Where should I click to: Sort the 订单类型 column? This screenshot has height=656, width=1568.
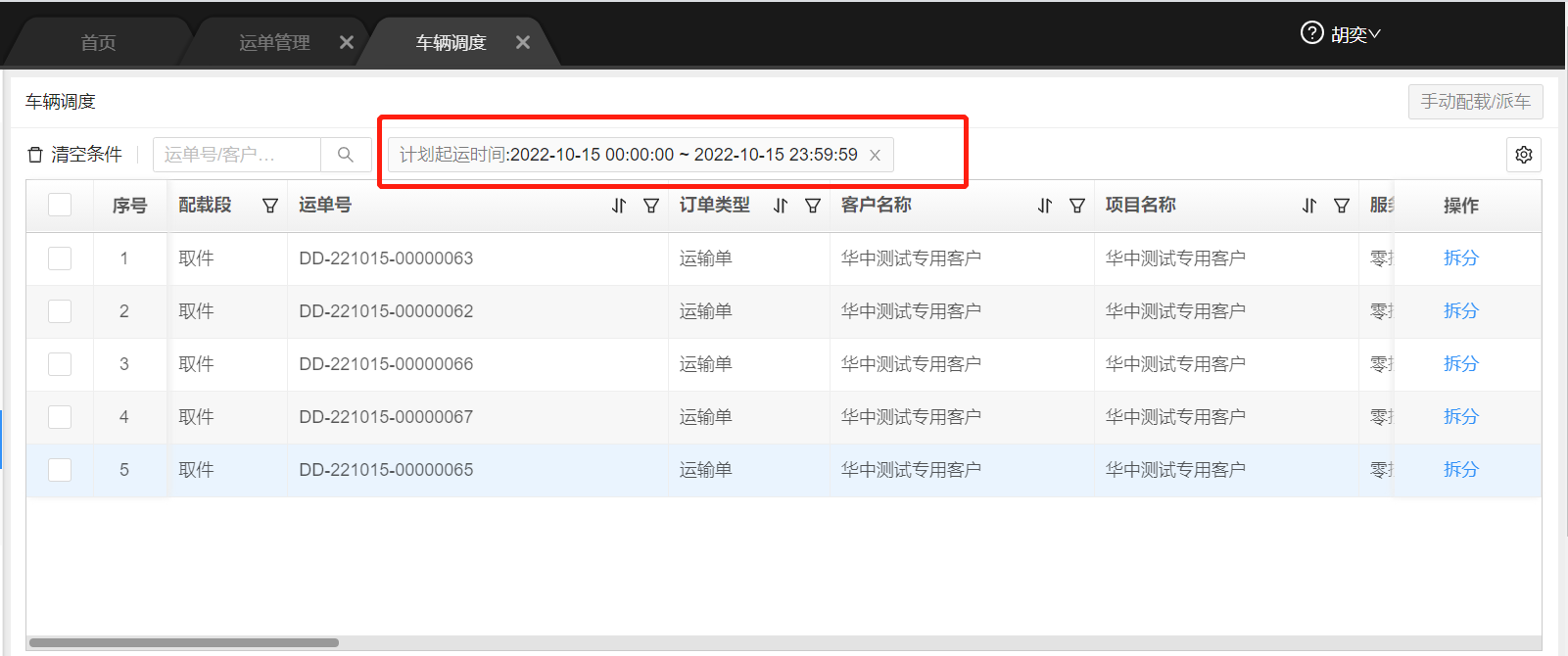coord(781,206)
